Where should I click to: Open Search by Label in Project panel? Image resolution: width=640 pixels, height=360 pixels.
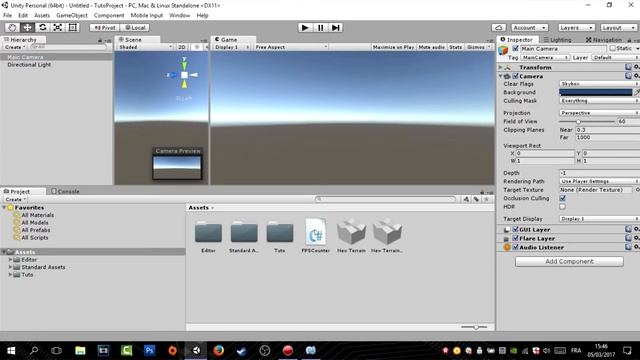coord(476,199)
